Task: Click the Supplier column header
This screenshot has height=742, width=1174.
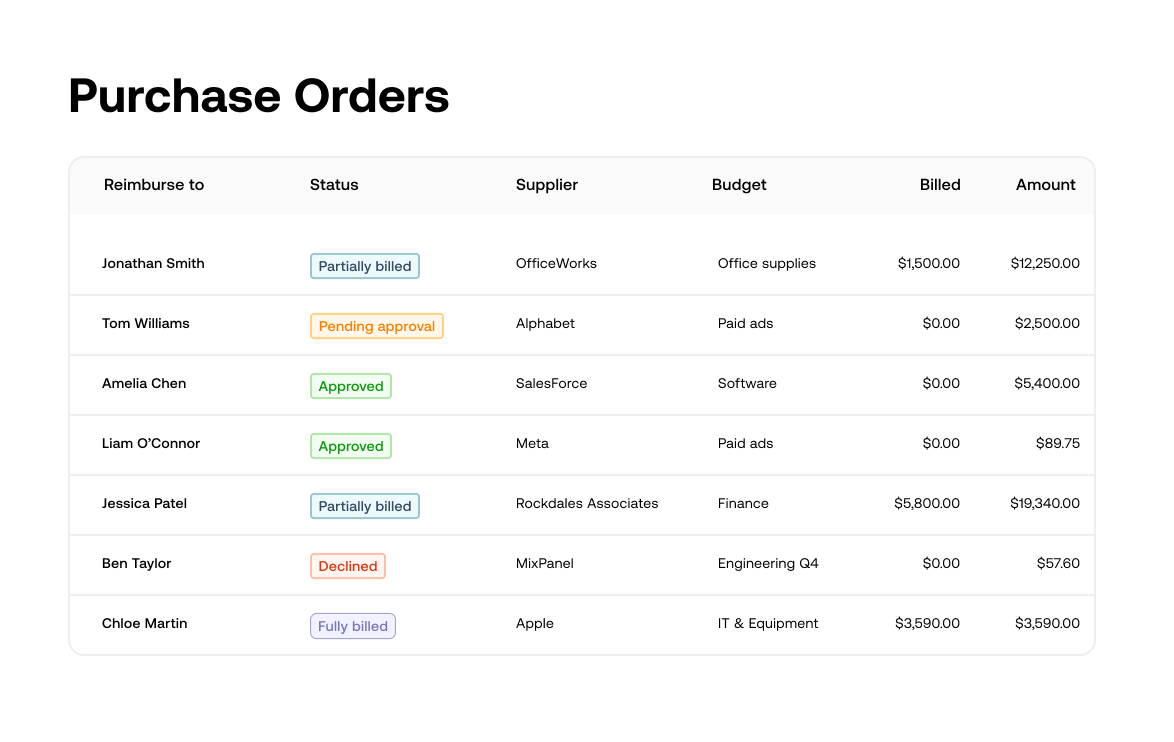Action: coord(547,185)
